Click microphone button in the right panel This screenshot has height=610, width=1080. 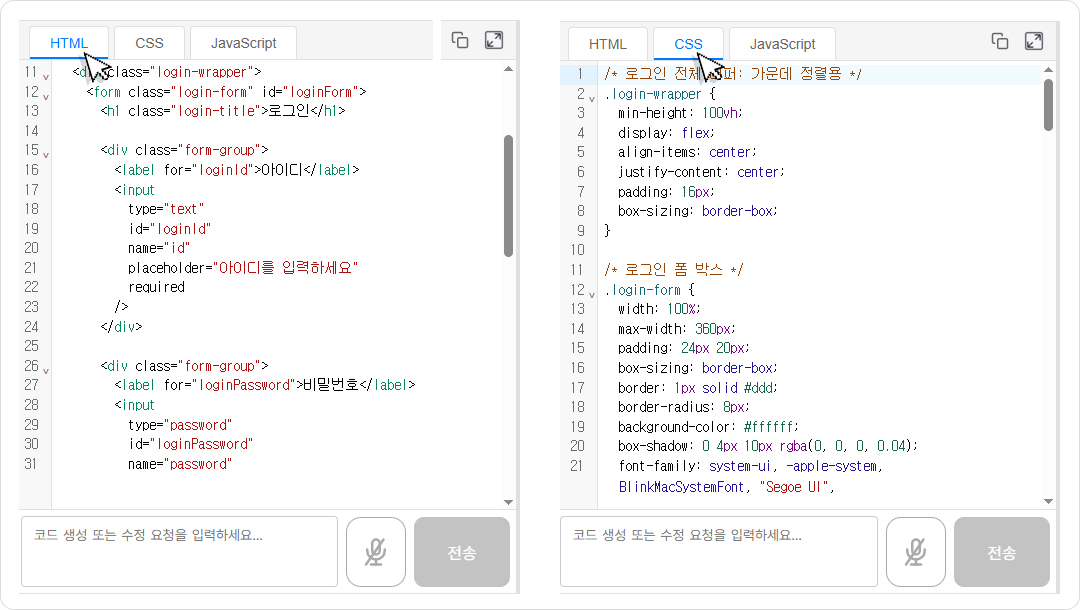pyautogui.click(x=915, y=552)
